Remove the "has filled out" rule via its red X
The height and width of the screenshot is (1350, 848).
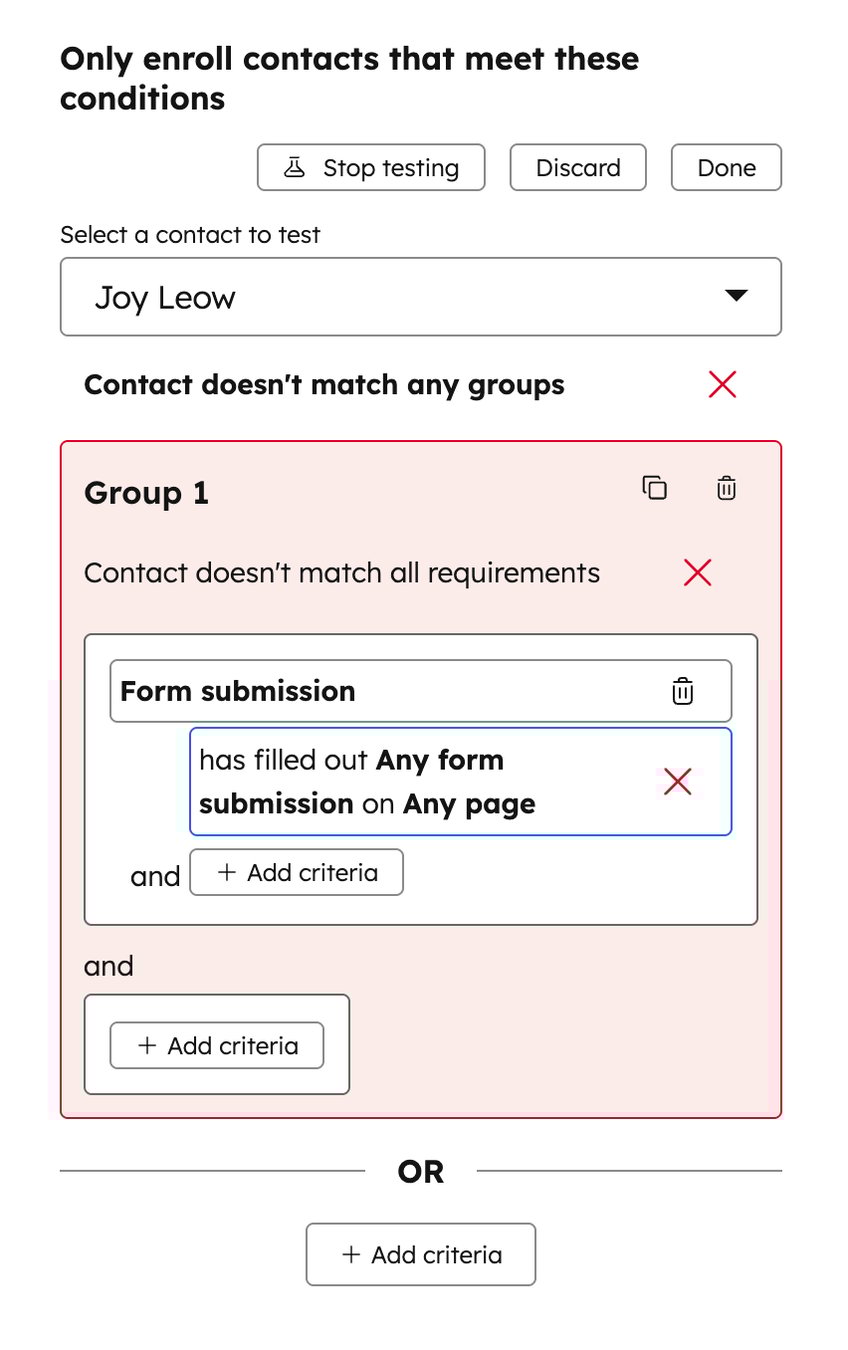coord(678,781)
